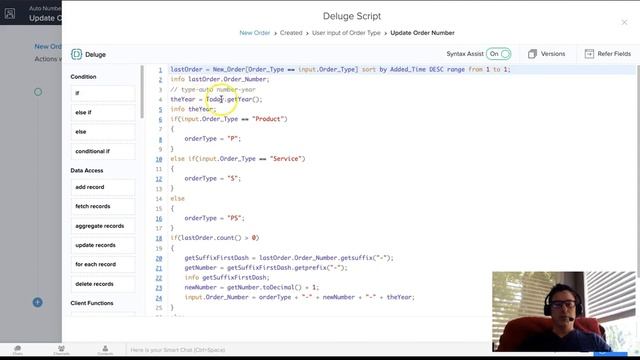
Task: Click the Smart Chat input field
Action: [x=310, y=350]
